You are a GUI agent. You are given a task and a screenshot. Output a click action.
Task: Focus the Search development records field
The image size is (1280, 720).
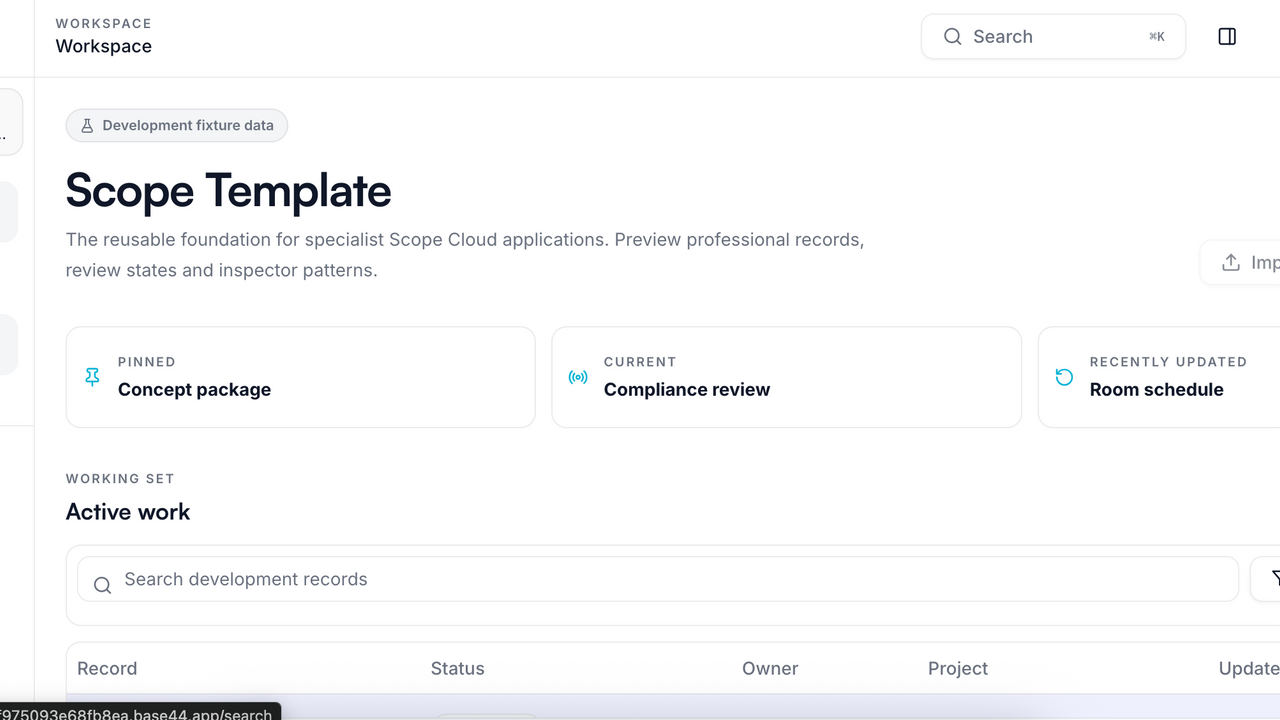click(x=658, y=580)
